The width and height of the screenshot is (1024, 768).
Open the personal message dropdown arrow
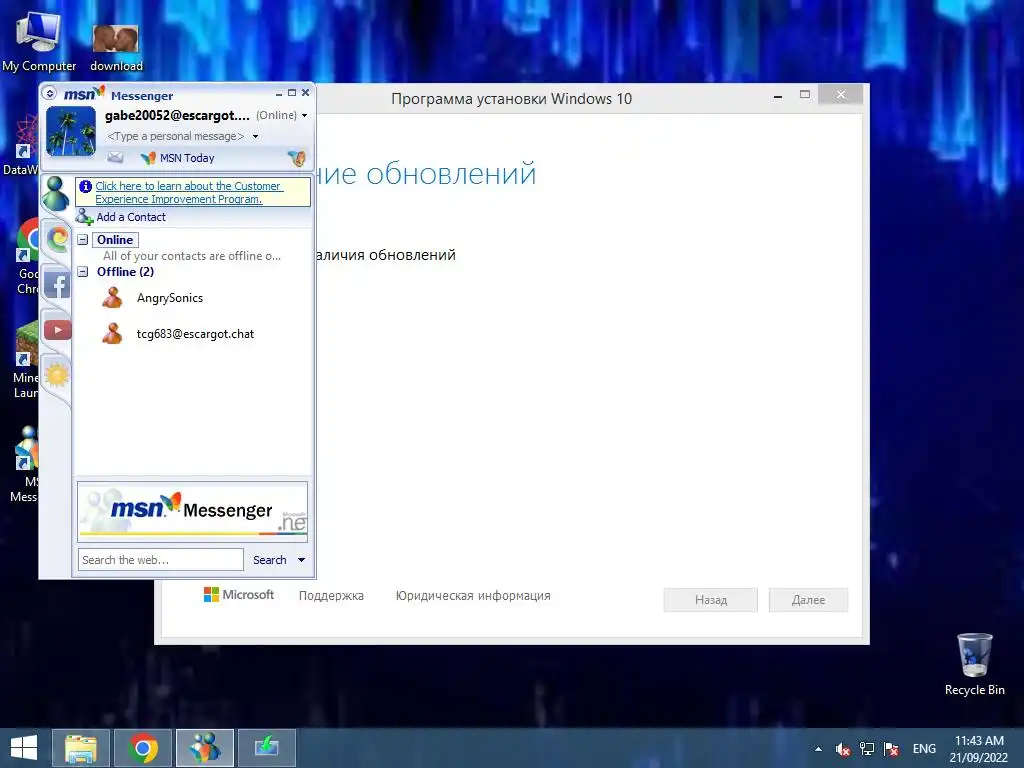255,136
